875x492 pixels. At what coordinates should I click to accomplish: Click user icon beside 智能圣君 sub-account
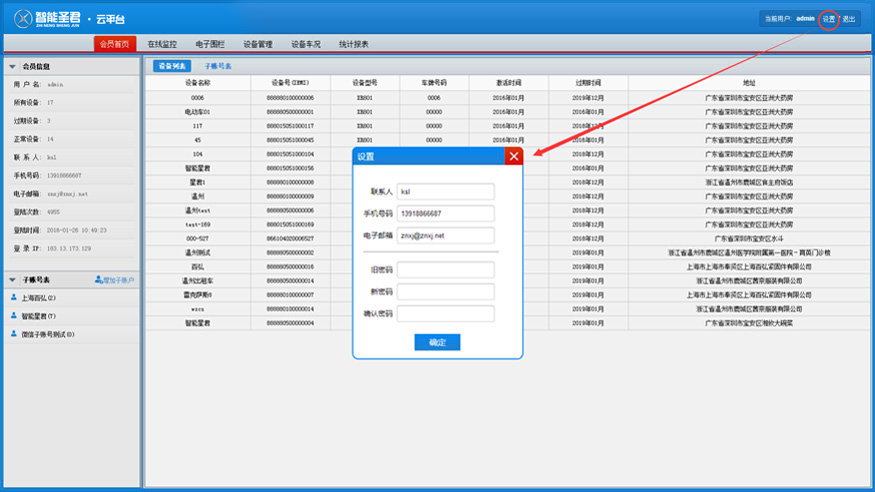[x=14, y=316]
